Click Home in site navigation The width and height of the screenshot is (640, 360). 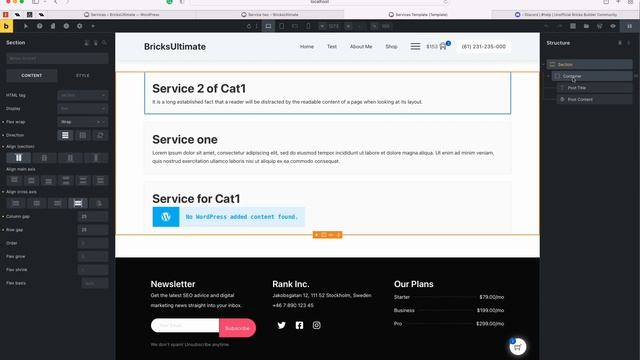pyautogui.click(x=307, y=47)
